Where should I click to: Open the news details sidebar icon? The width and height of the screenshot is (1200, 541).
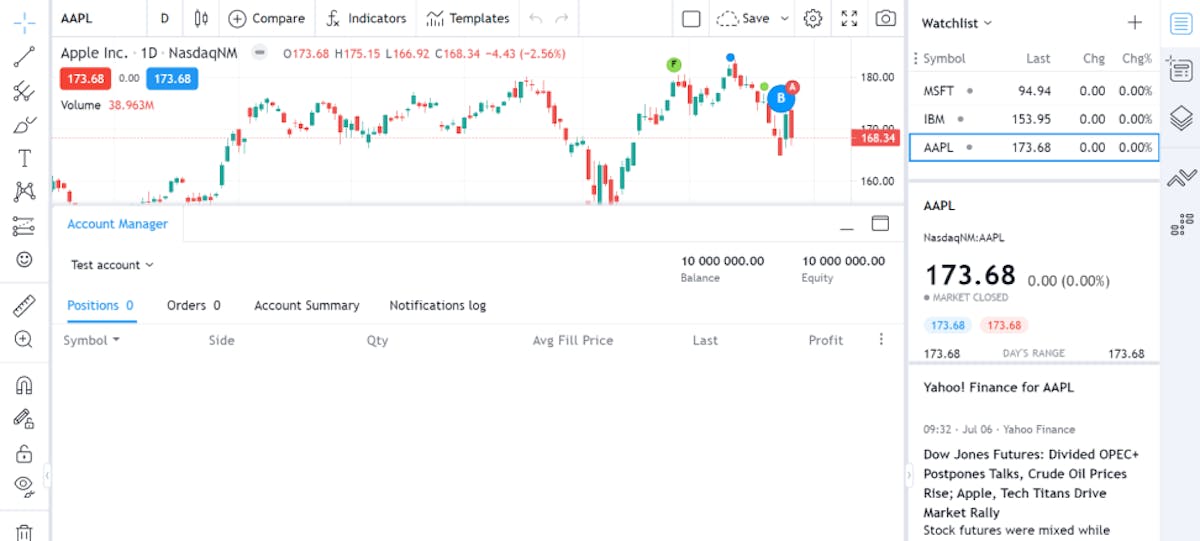1181,69
